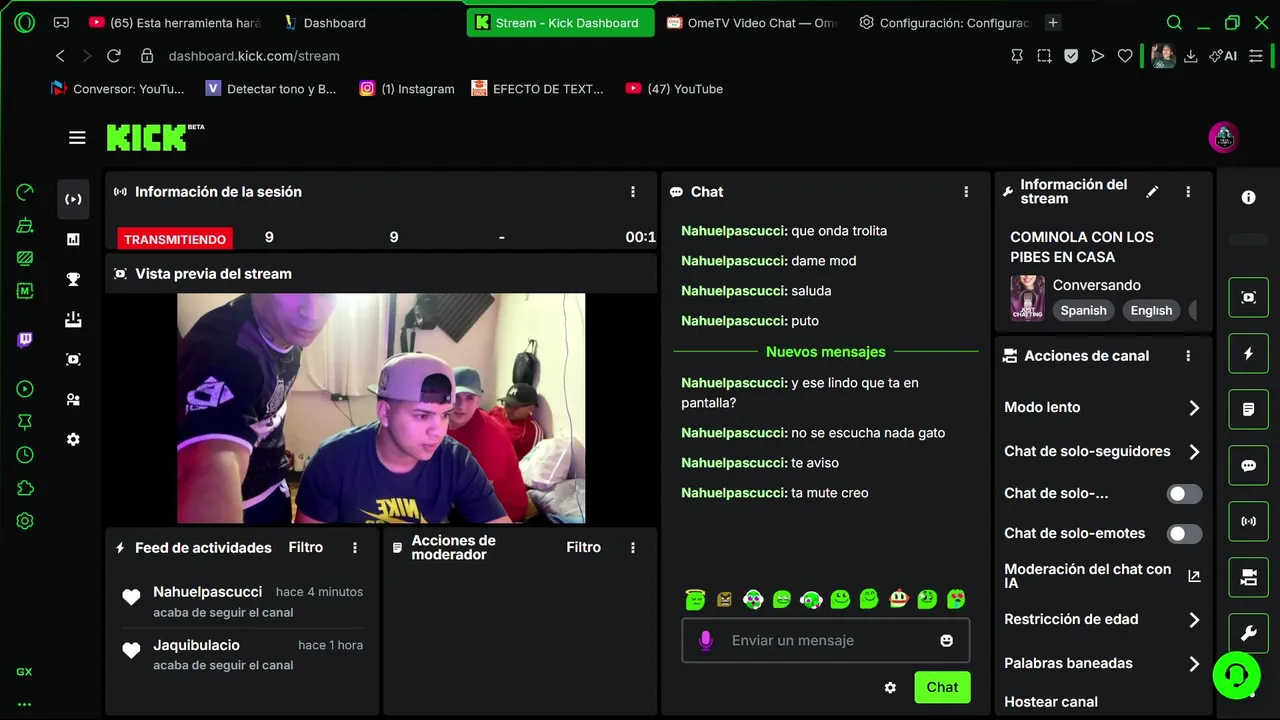Open Conversor YouTube bookmark
The width and height of the screenshot is (1280, 720).
click(118, 89)
